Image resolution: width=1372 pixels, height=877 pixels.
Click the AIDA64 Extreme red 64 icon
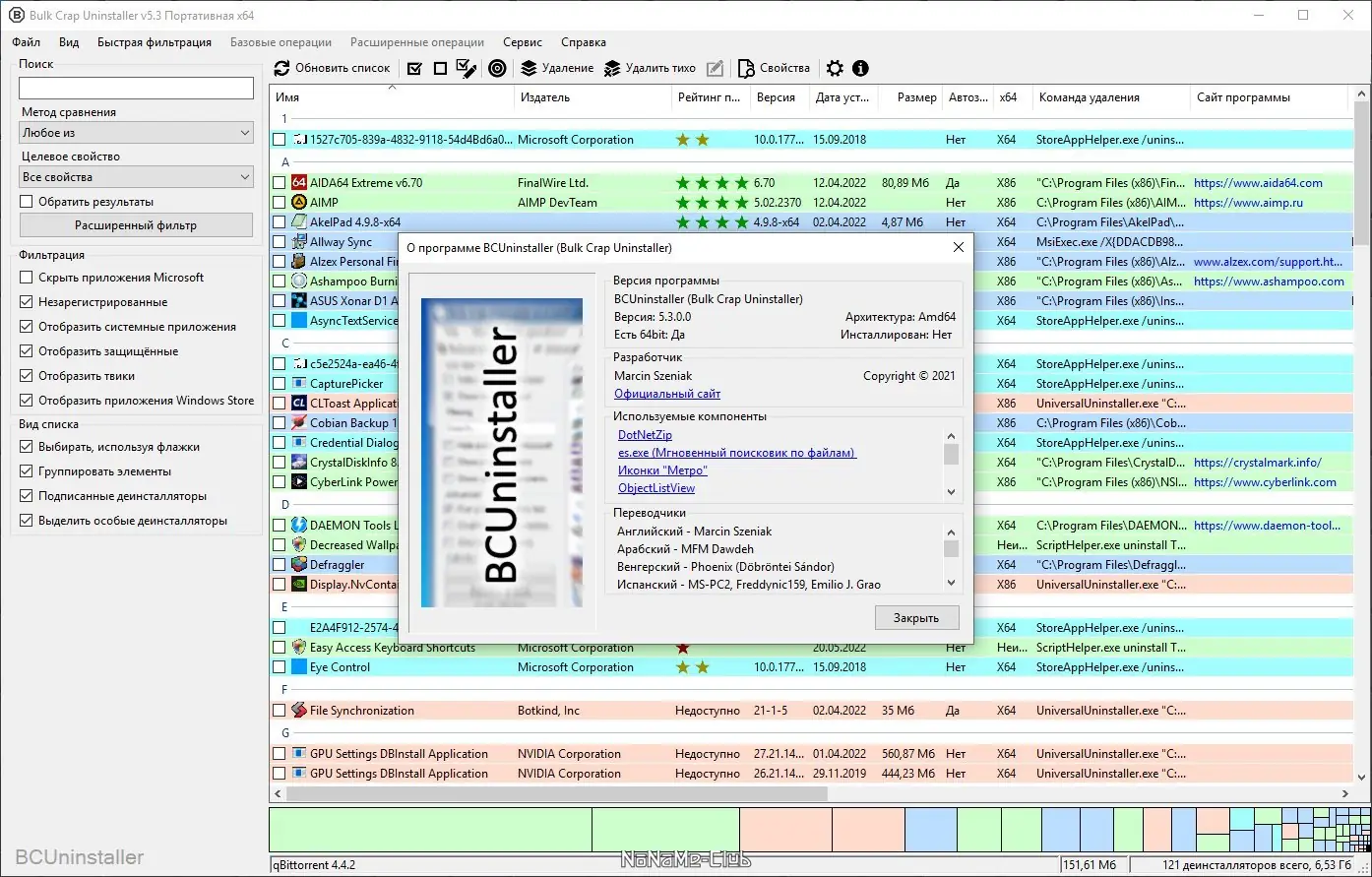[x=299, y=183]
